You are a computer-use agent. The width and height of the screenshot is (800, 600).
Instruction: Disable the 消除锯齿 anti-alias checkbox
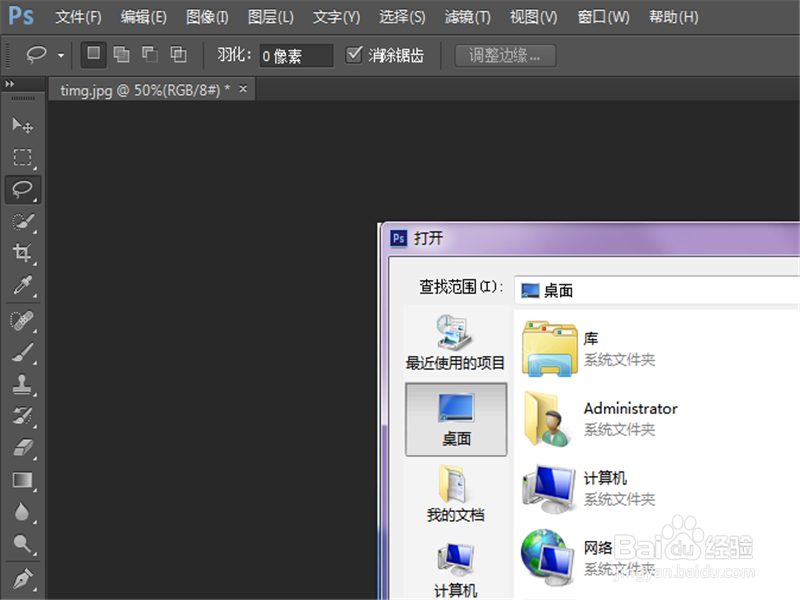354,55
